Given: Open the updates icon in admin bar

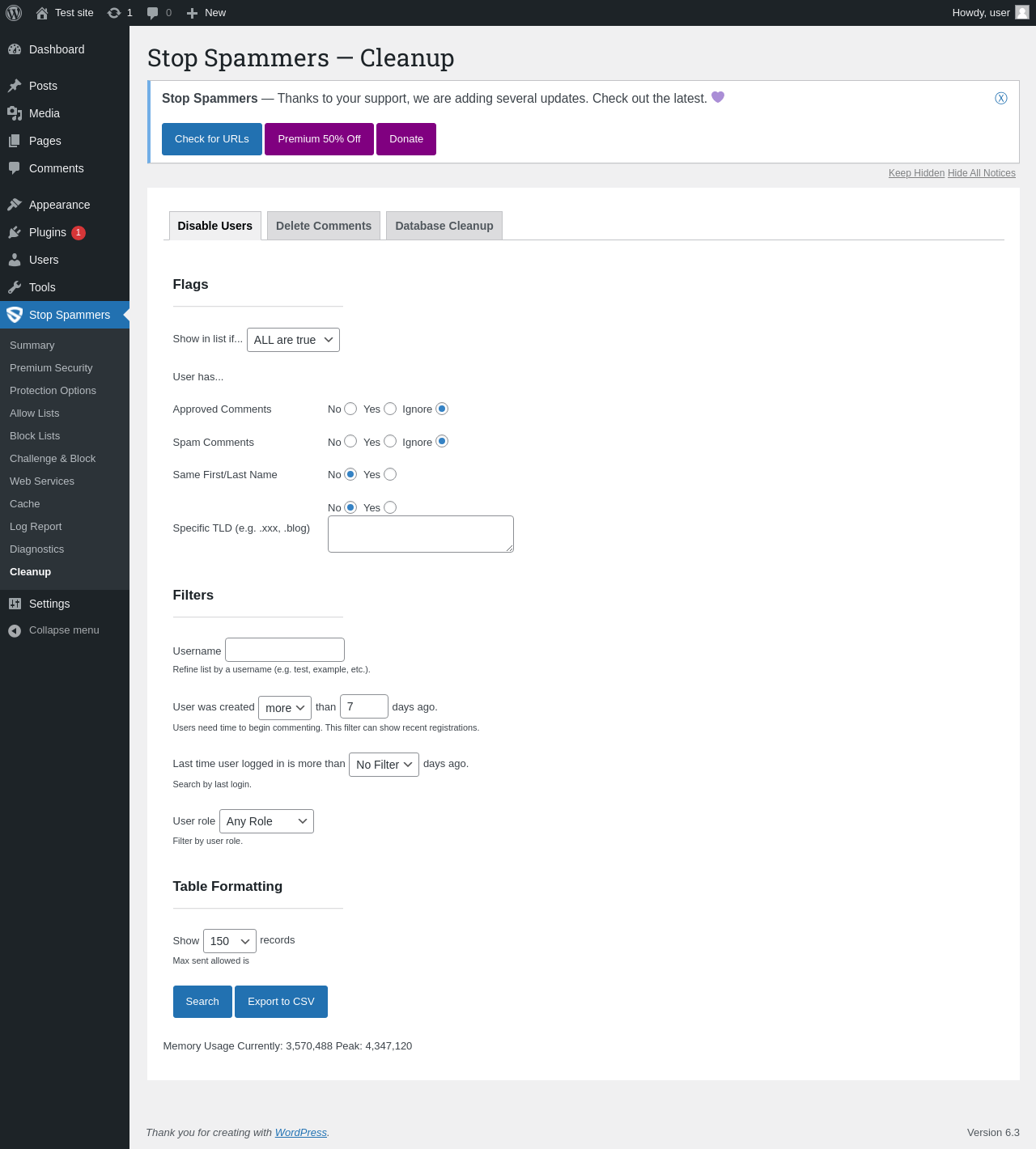Looking at the screenshot, I should coord(114,13).
